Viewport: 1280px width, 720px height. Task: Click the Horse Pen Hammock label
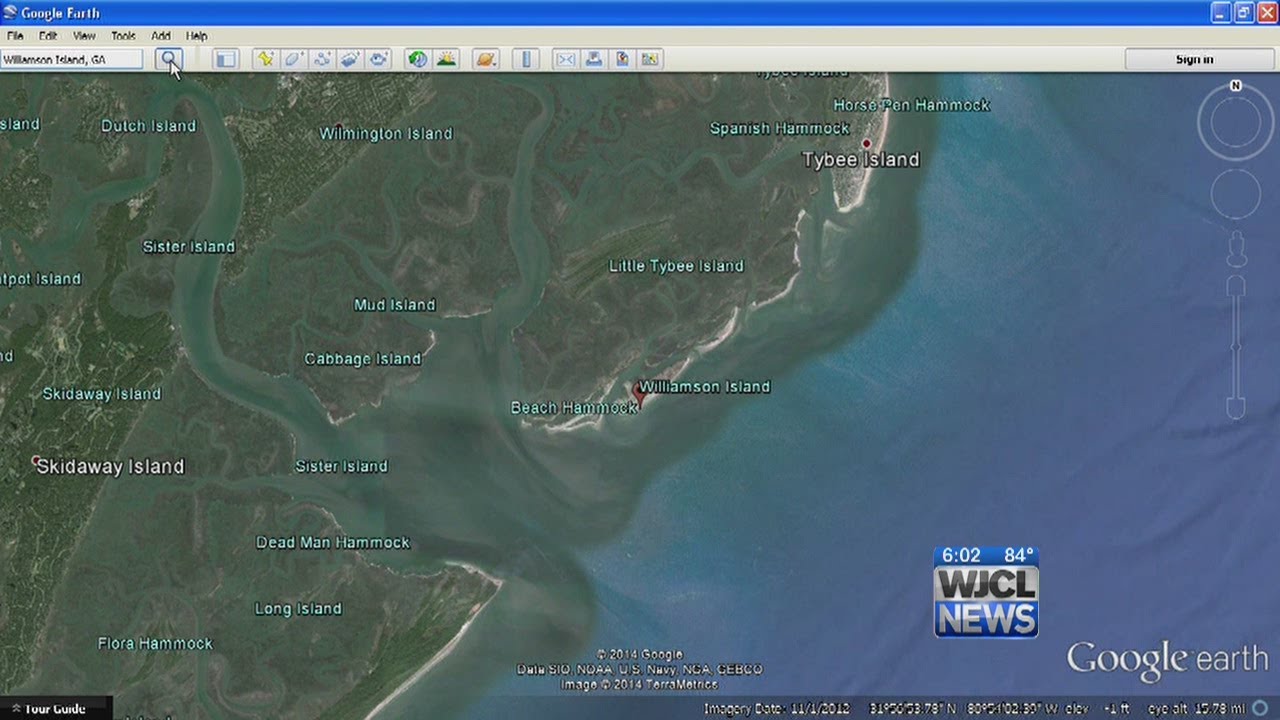coord(911,105)
